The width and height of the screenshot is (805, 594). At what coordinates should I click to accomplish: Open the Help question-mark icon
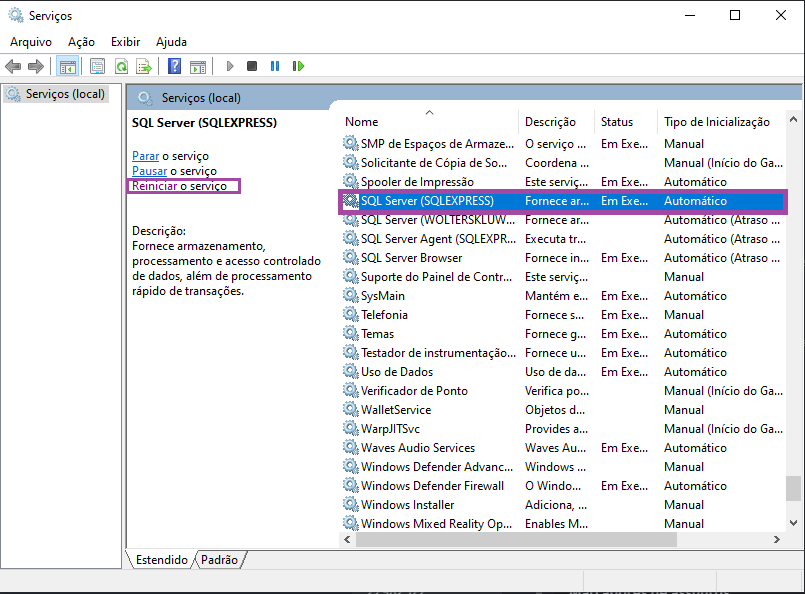[x=175, y=66]
